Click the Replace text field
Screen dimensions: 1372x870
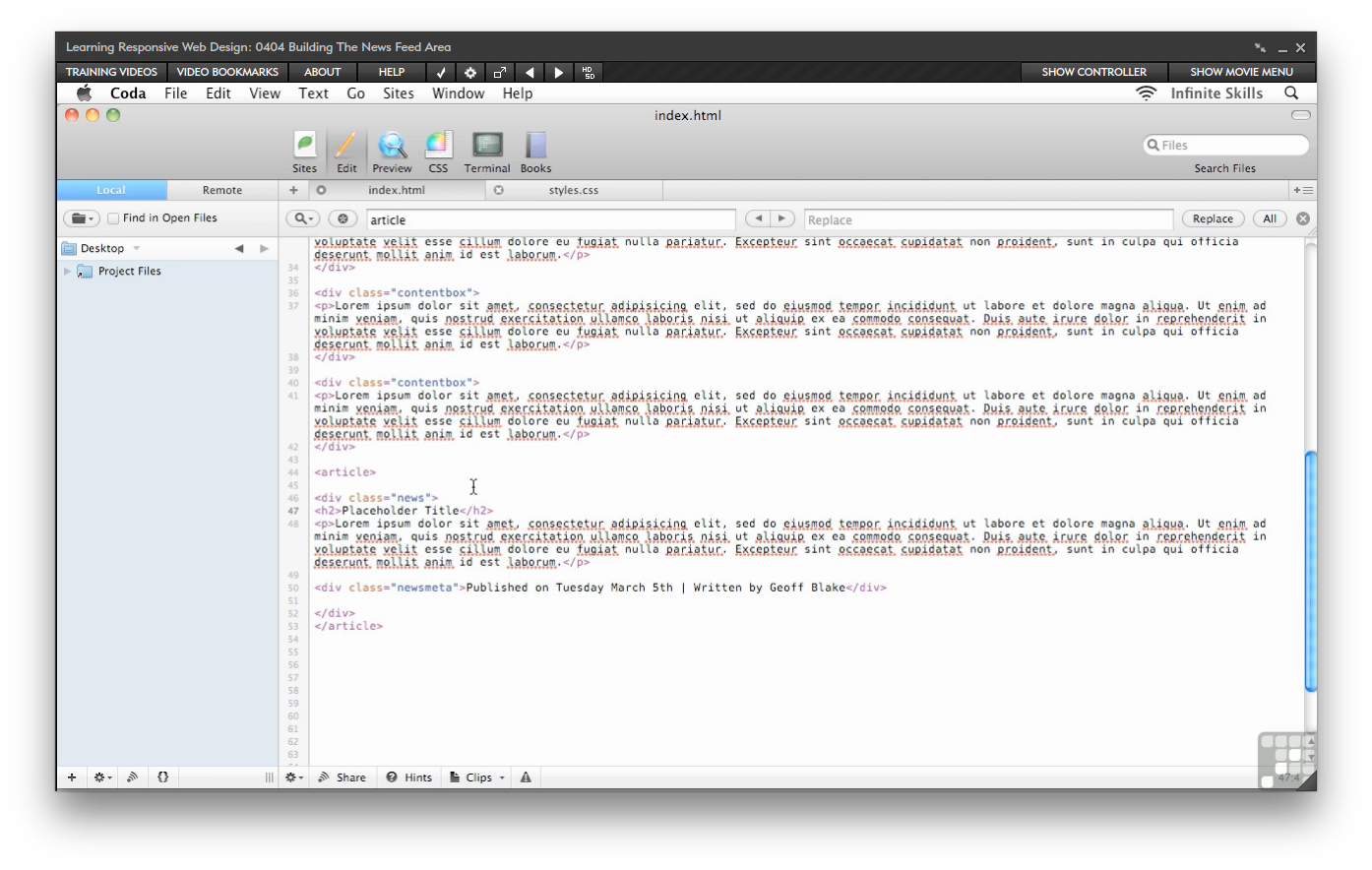(989, 219)
